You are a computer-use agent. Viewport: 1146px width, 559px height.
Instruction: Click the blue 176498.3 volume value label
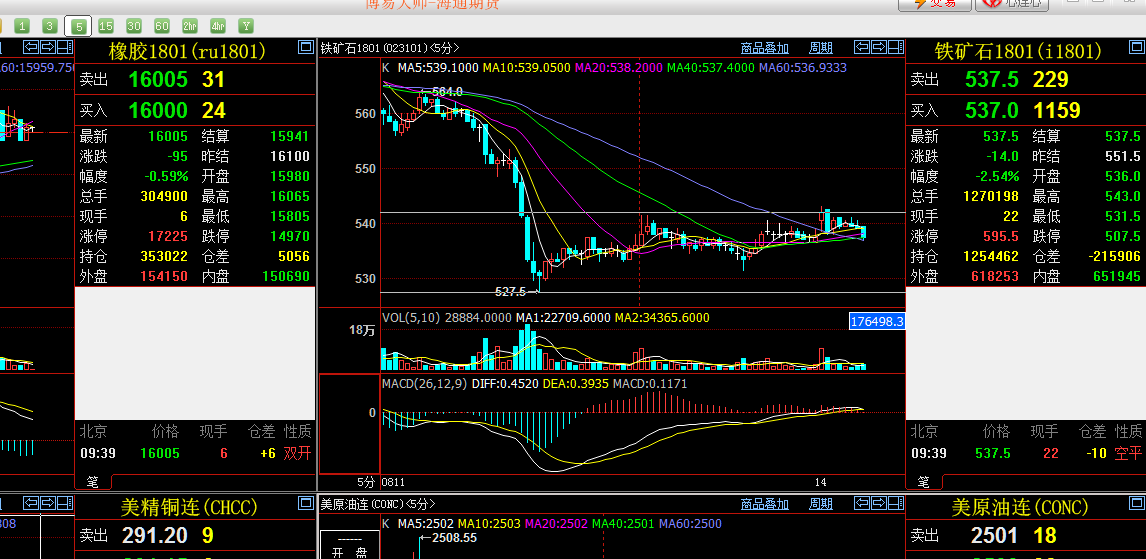click(876, 321)
